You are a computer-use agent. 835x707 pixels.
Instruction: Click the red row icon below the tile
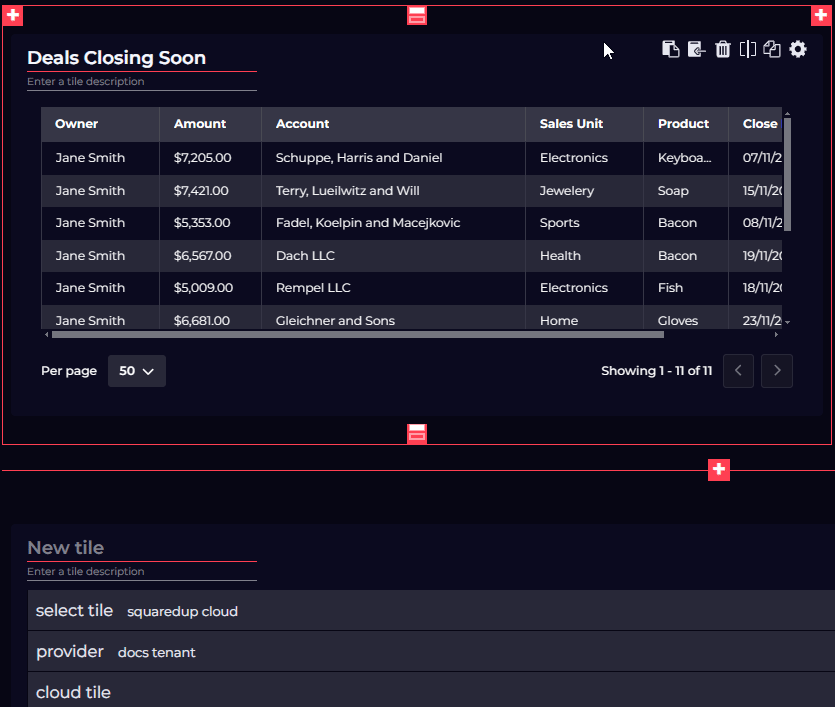(417, 434)
